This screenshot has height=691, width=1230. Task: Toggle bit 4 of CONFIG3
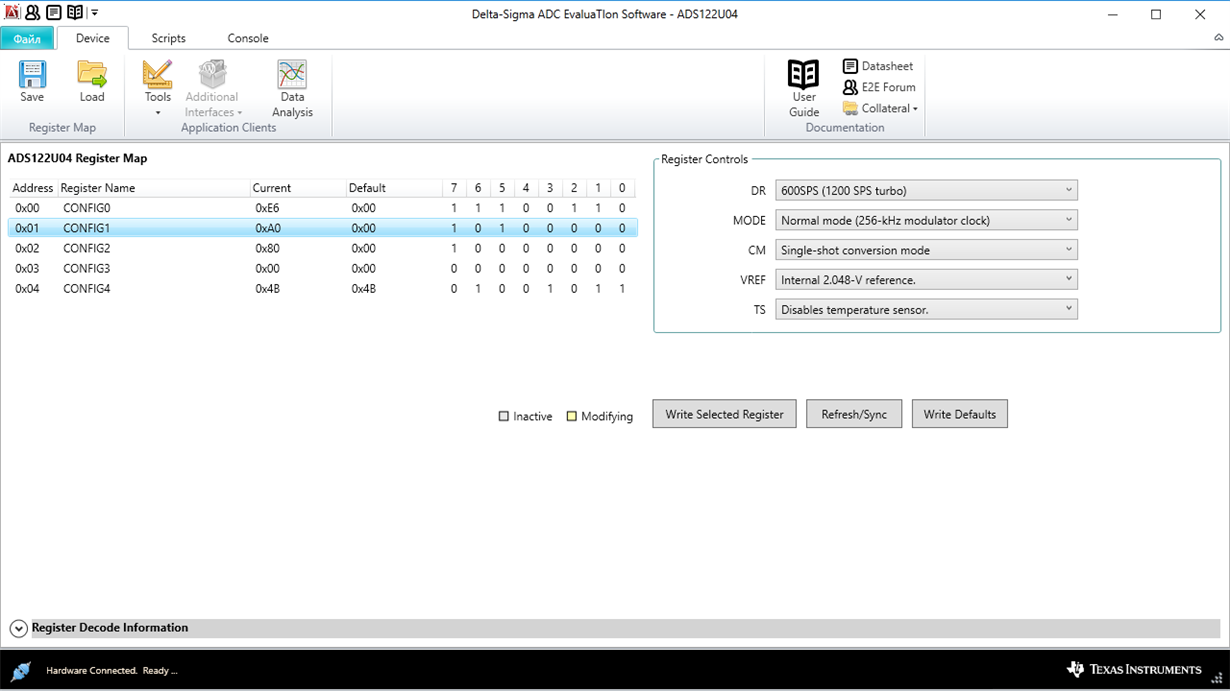pos(526,268)
